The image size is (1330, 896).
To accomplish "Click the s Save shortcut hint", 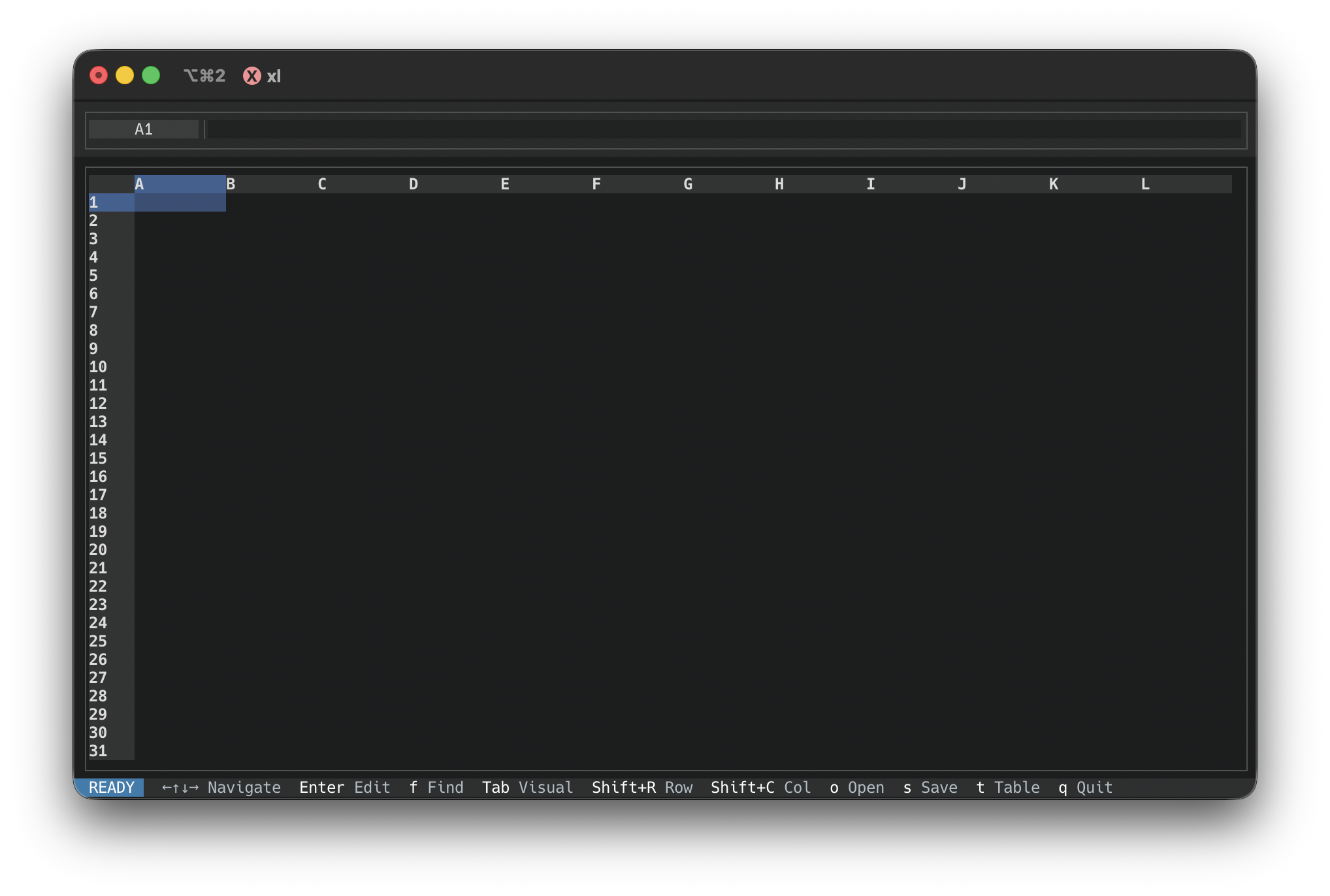I will click(930, 788).
